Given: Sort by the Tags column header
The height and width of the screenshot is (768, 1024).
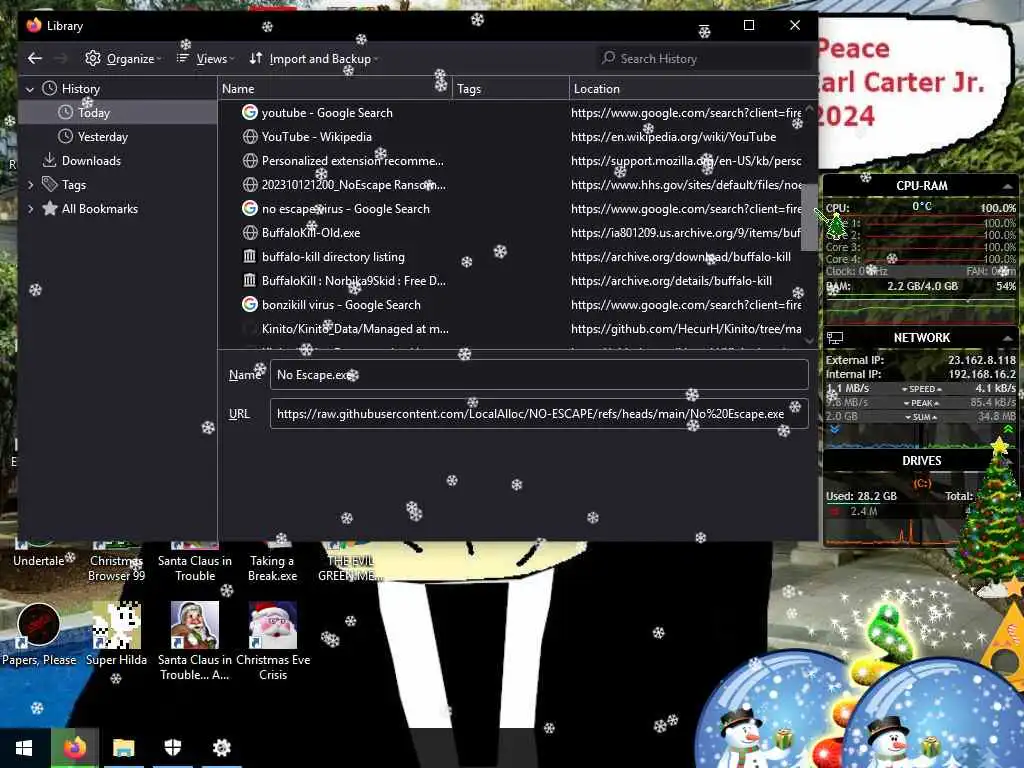Looking at the screenshot, I should click(510, 89).
